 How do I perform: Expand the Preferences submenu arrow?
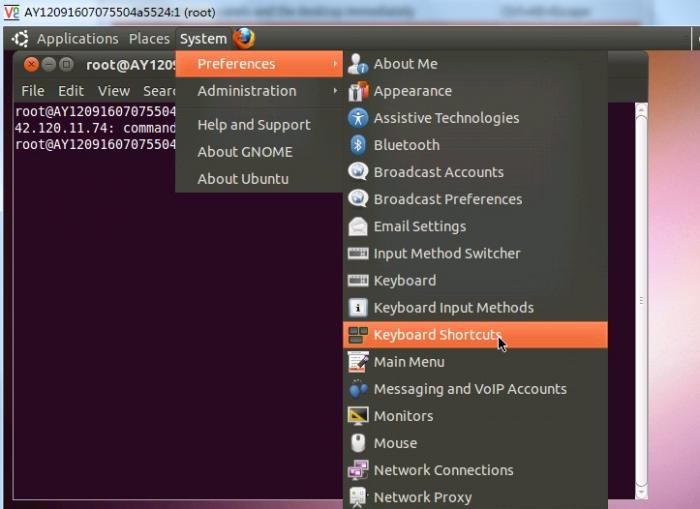click(335, 64)
